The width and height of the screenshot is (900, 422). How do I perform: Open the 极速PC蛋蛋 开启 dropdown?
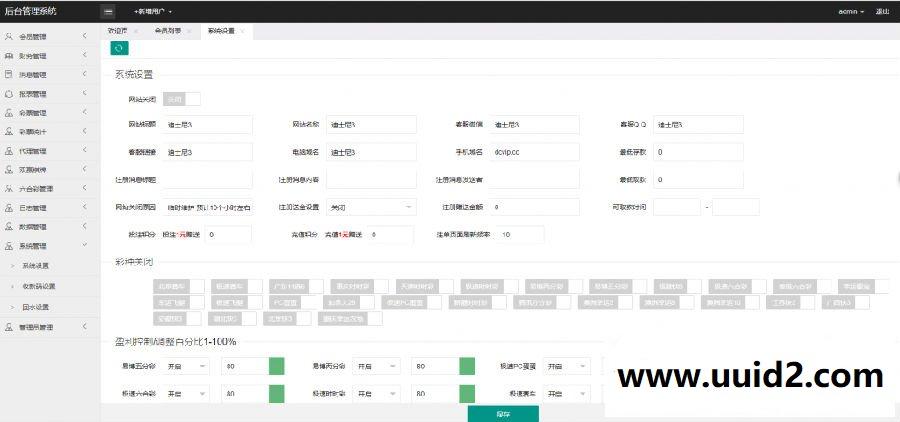[566, 366]
